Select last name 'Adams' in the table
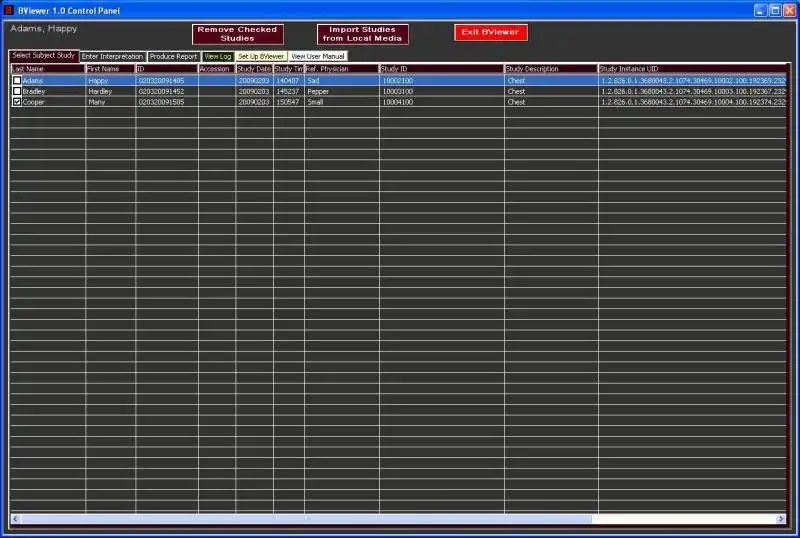This screenshot has width=800, height=538. [33, 81]
